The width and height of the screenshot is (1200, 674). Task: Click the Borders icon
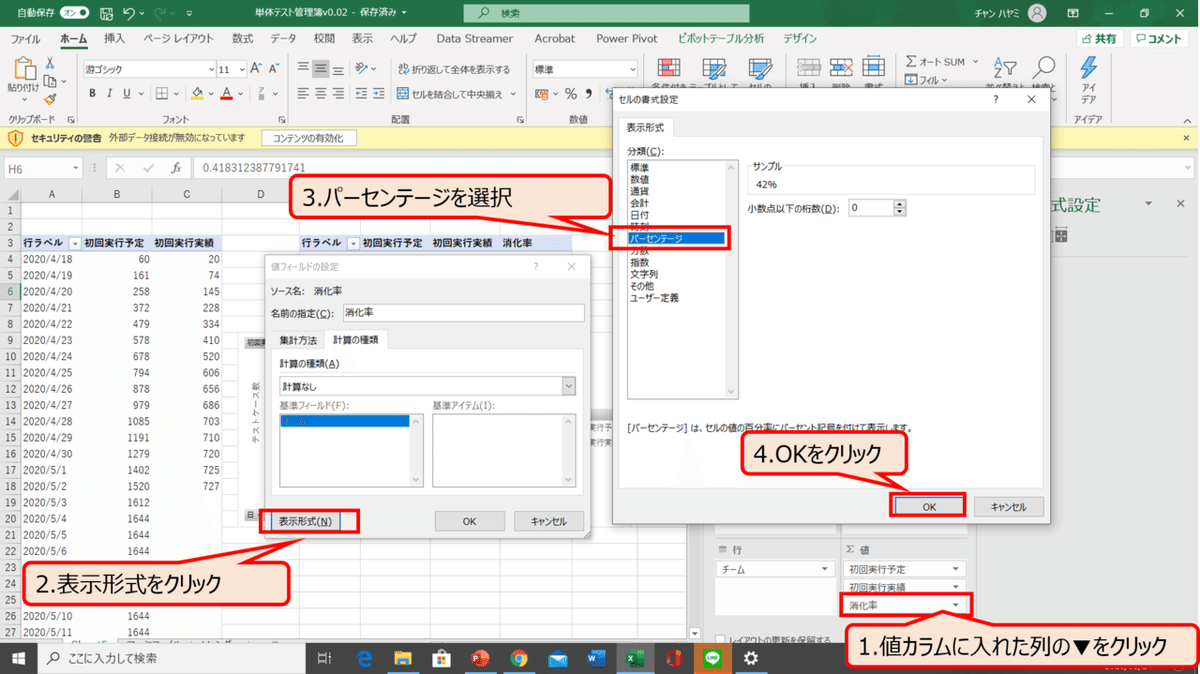click(161, 94)
